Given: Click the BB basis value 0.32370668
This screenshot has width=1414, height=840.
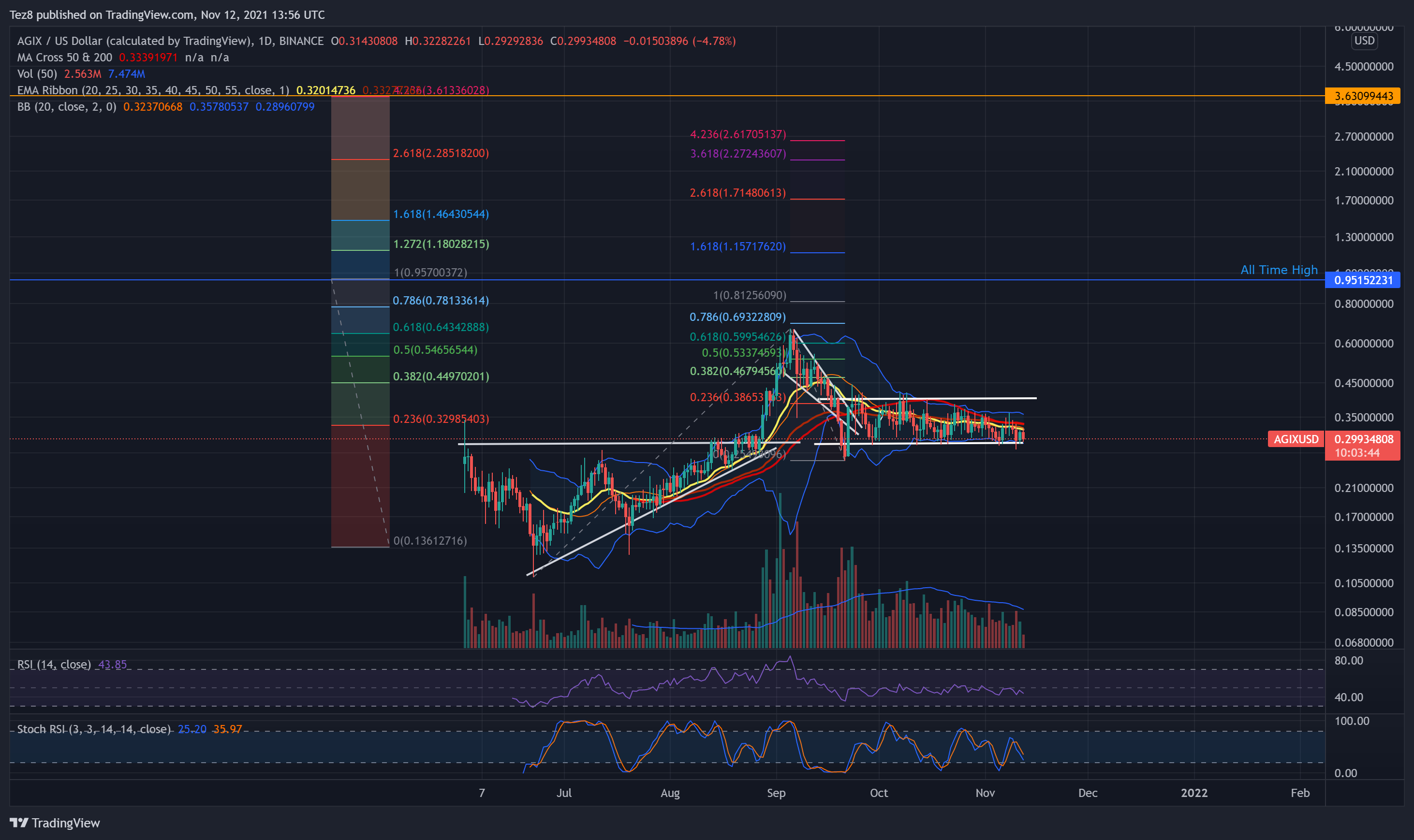Looking at the screenshot, I should 153,106.
